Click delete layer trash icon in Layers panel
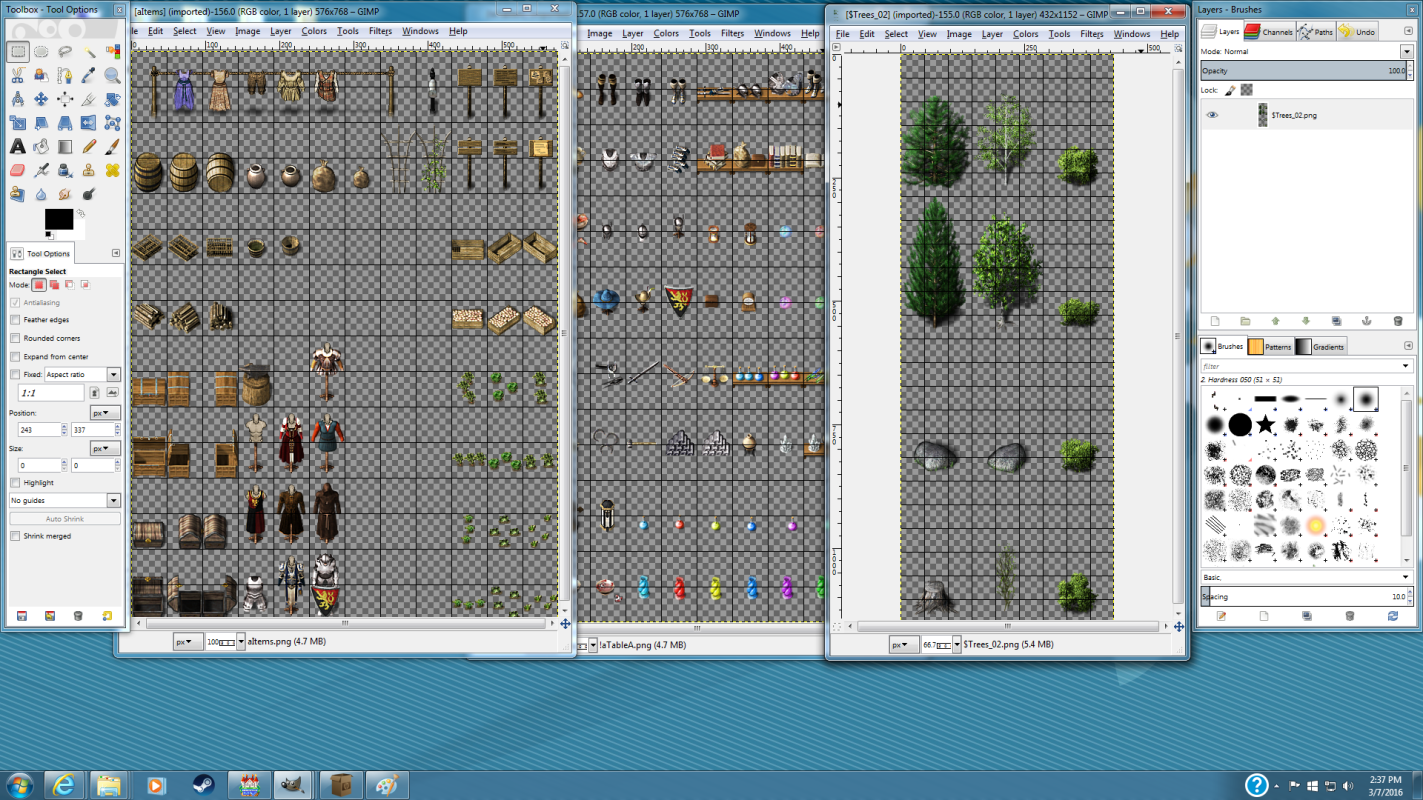This screenshot has width=1423, height=800. coord(1397,321)
